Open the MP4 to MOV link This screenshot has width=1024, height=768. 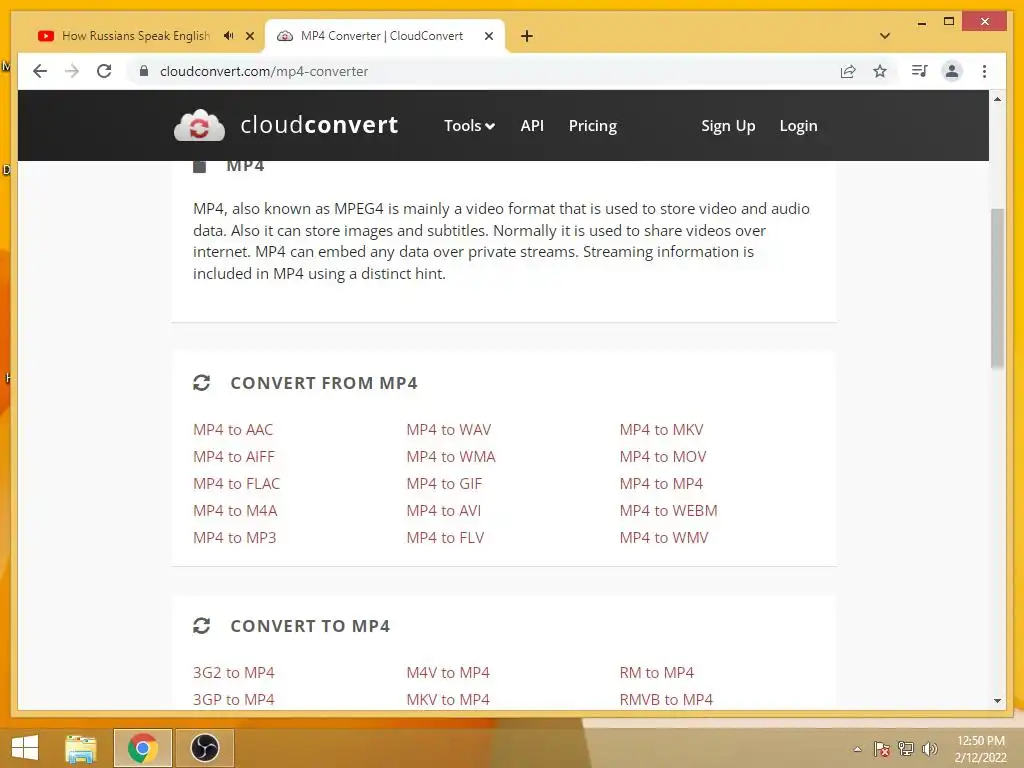coord(663,456)
